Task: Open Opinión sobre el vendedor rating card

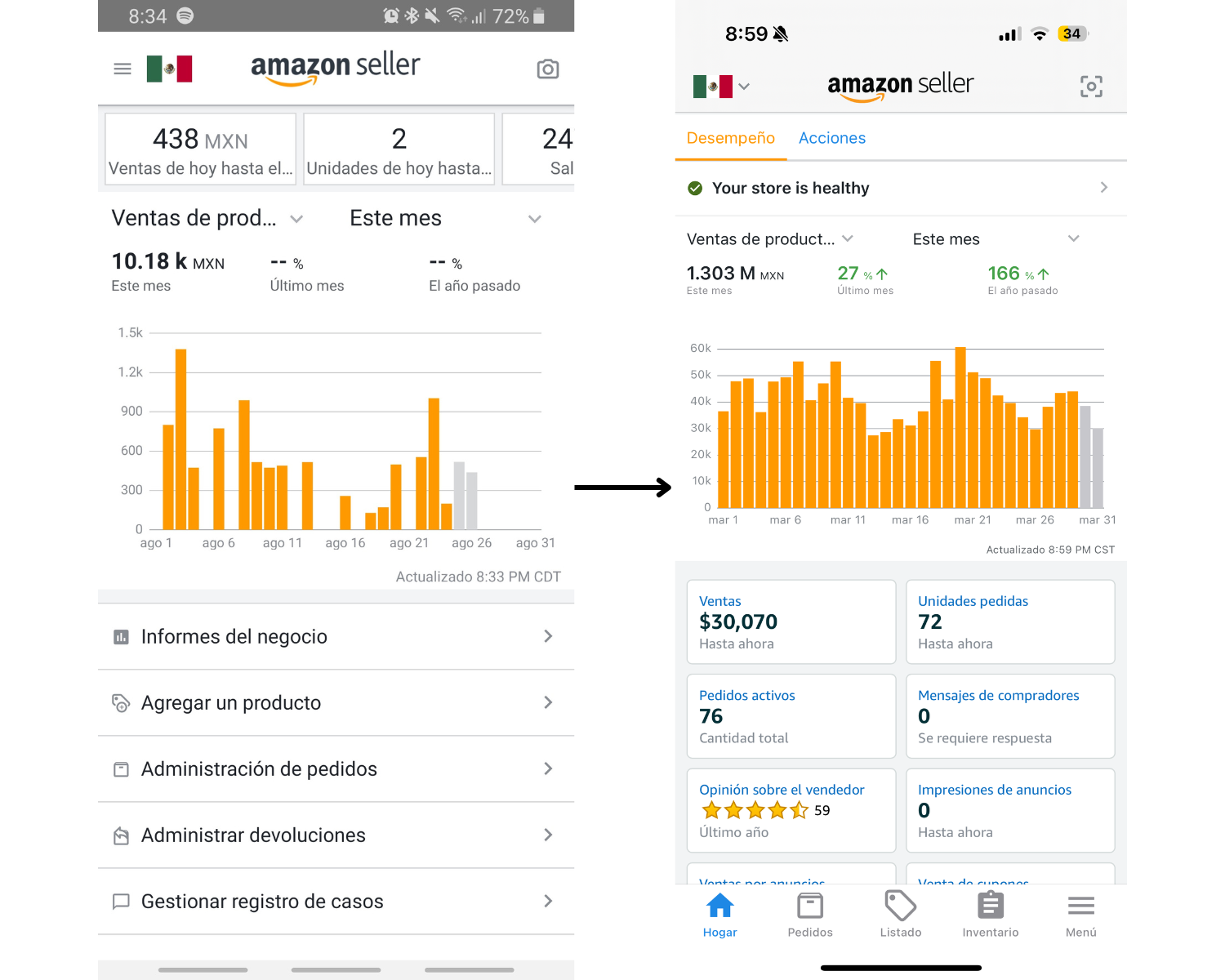Action: (x=791, y=810)
